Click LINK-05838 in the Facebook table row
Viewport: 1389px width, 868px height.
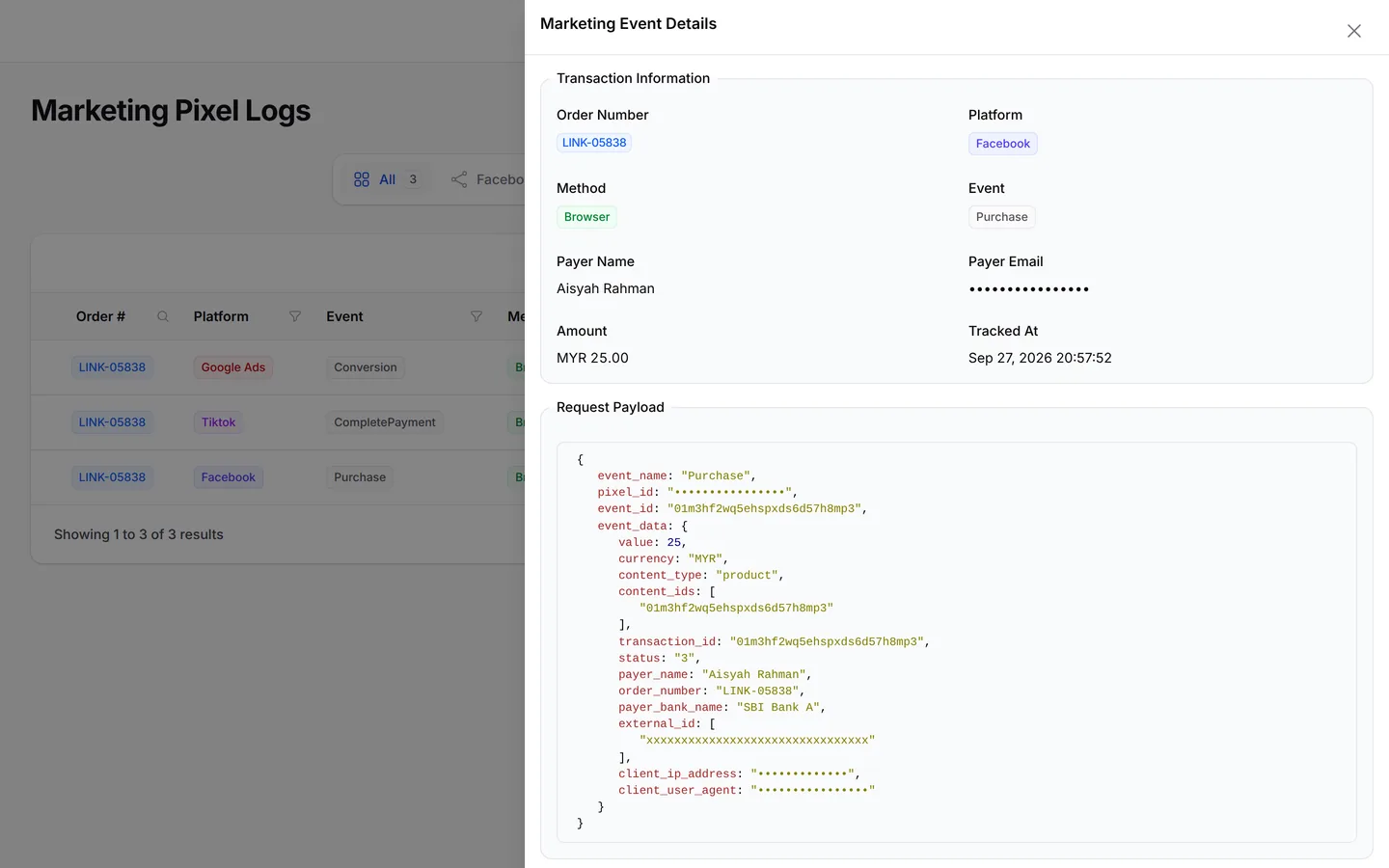(x=112, y=477)
